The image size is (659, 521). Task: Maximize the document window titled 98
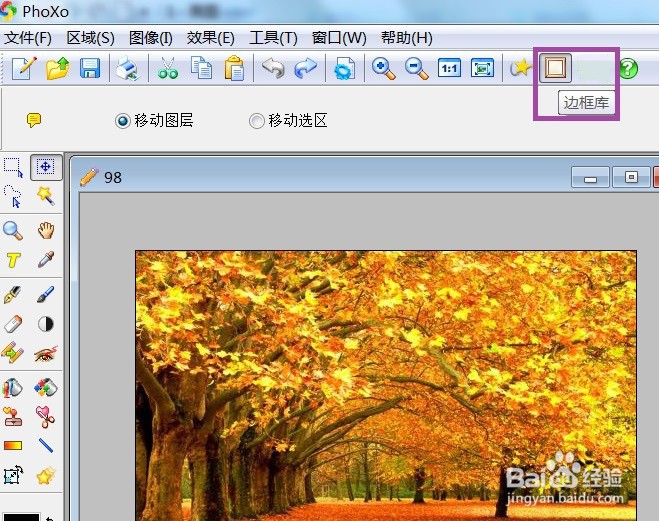click(631, 177)
